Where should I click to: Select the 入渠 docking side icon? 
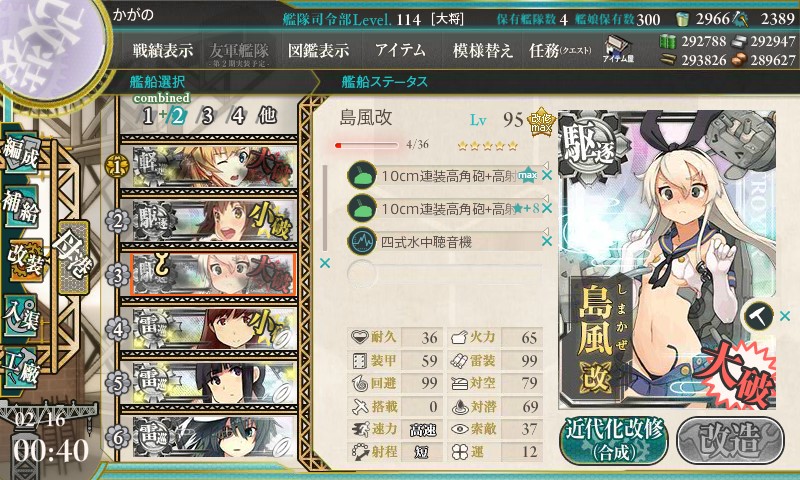(21, 315)
